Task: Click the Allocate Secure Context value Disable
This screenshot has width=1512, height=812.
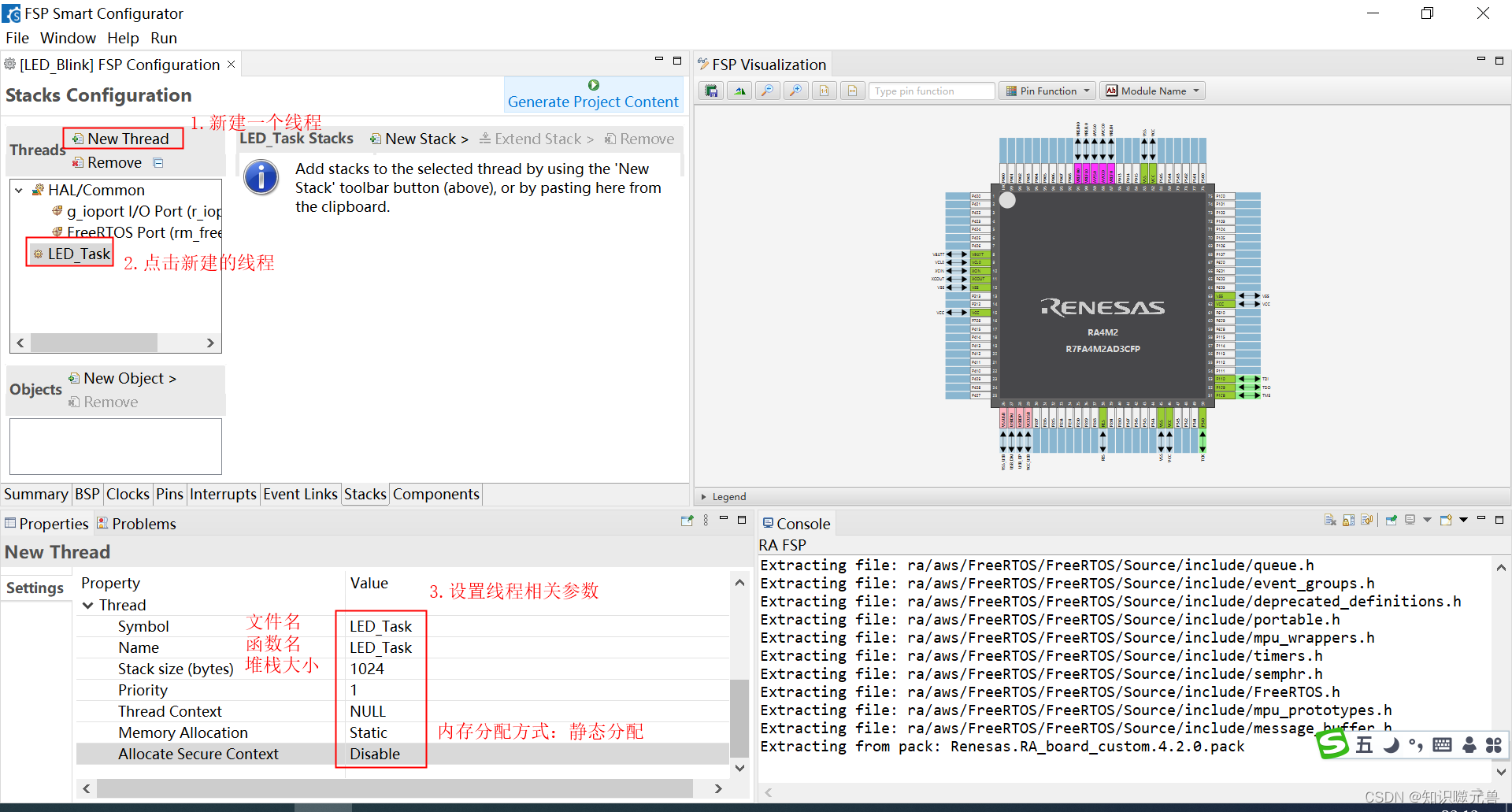Action: point(375,754)
